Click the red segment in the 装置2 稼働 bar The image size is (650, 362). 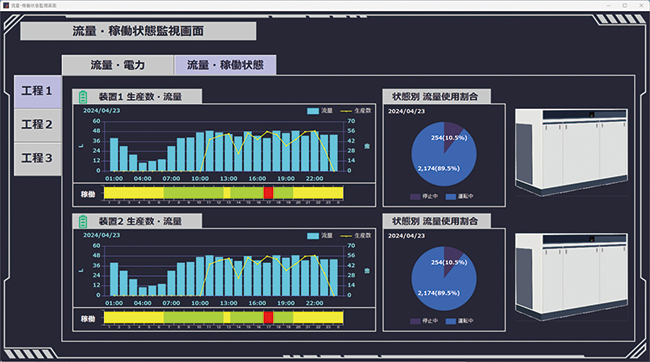[268, 318]
